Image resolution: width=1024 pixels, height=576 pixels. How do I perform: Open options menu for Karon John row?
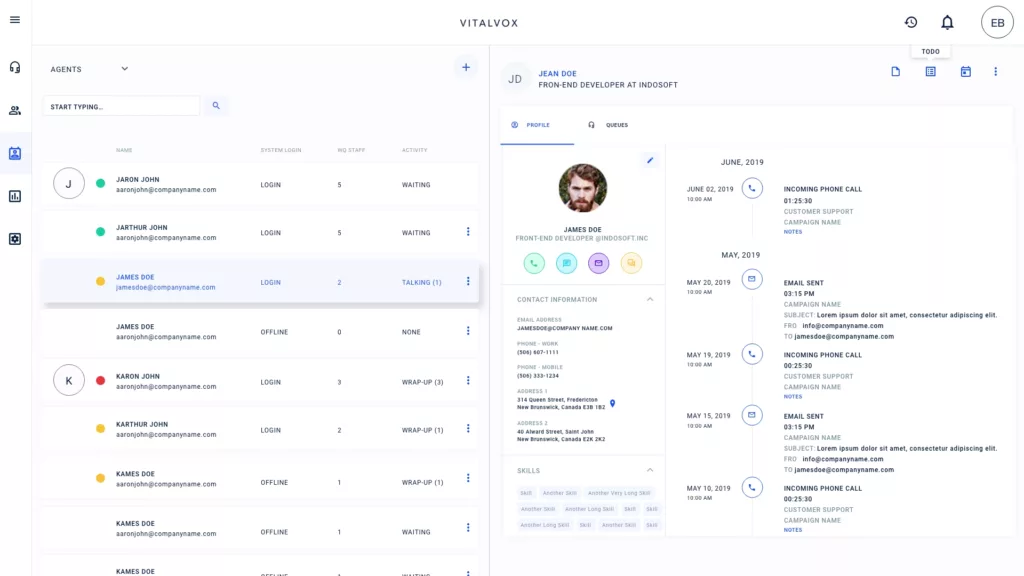pyautogui.click(x=468, y=380)
